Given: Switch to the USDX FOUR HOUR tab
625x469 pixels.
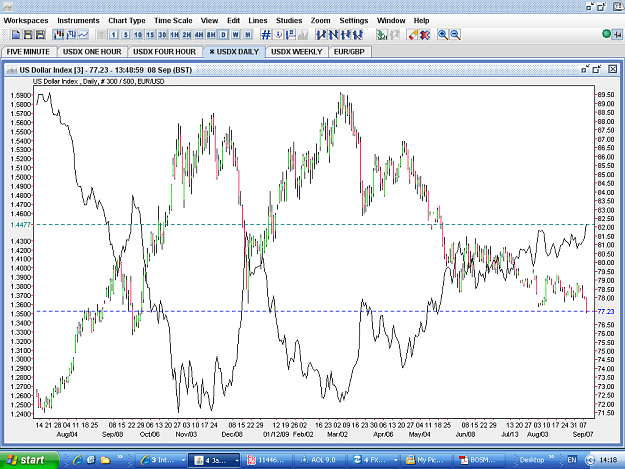Looking at the screenshot, I should 164,52.
